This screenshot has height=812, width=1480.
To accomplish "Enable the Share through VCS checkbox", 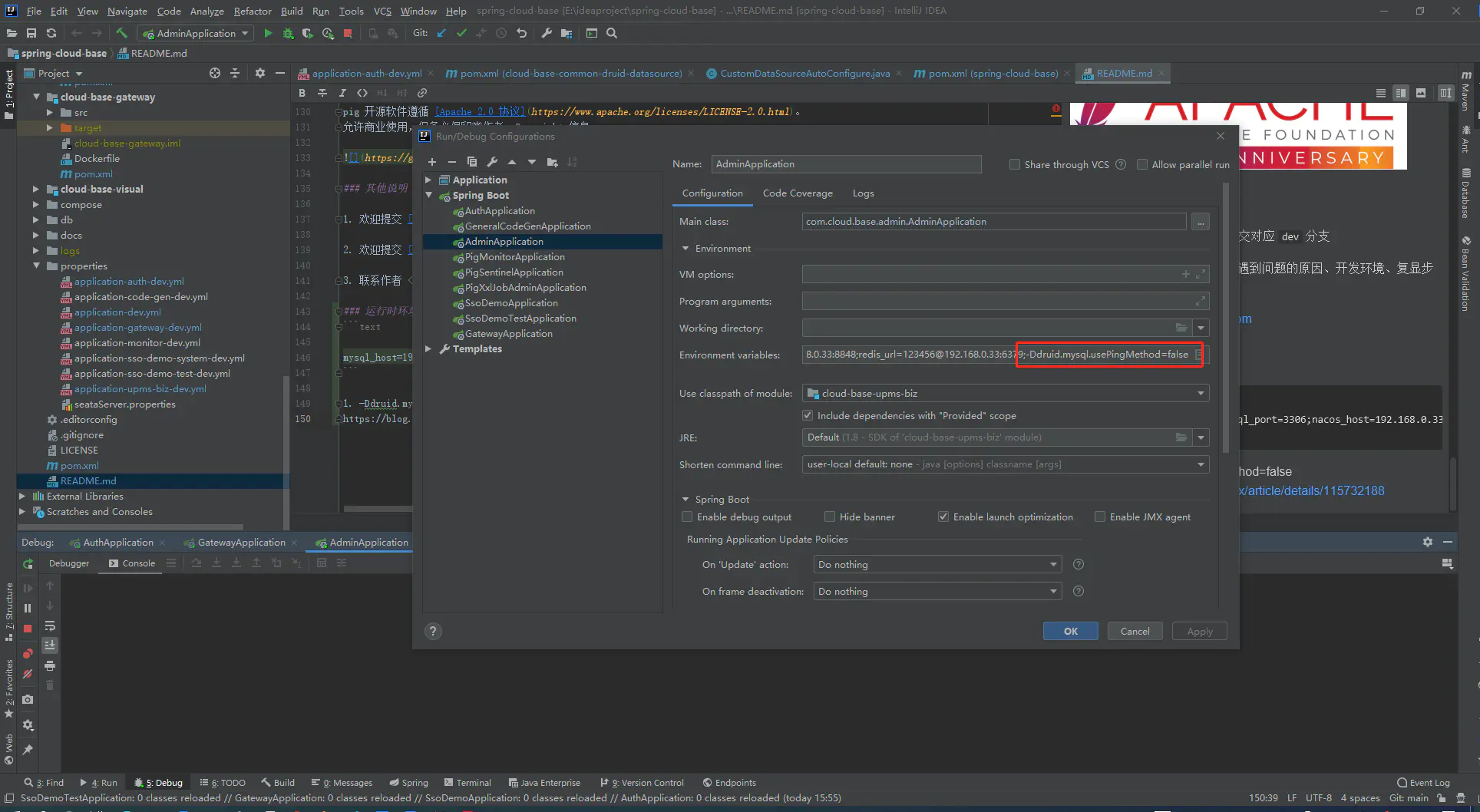I will coord(1015,164).
